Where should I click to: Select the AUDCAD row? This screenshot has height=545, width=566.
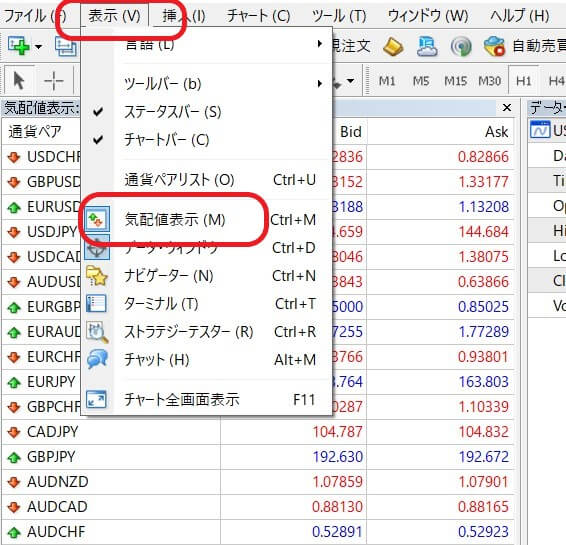pos(258,507)
